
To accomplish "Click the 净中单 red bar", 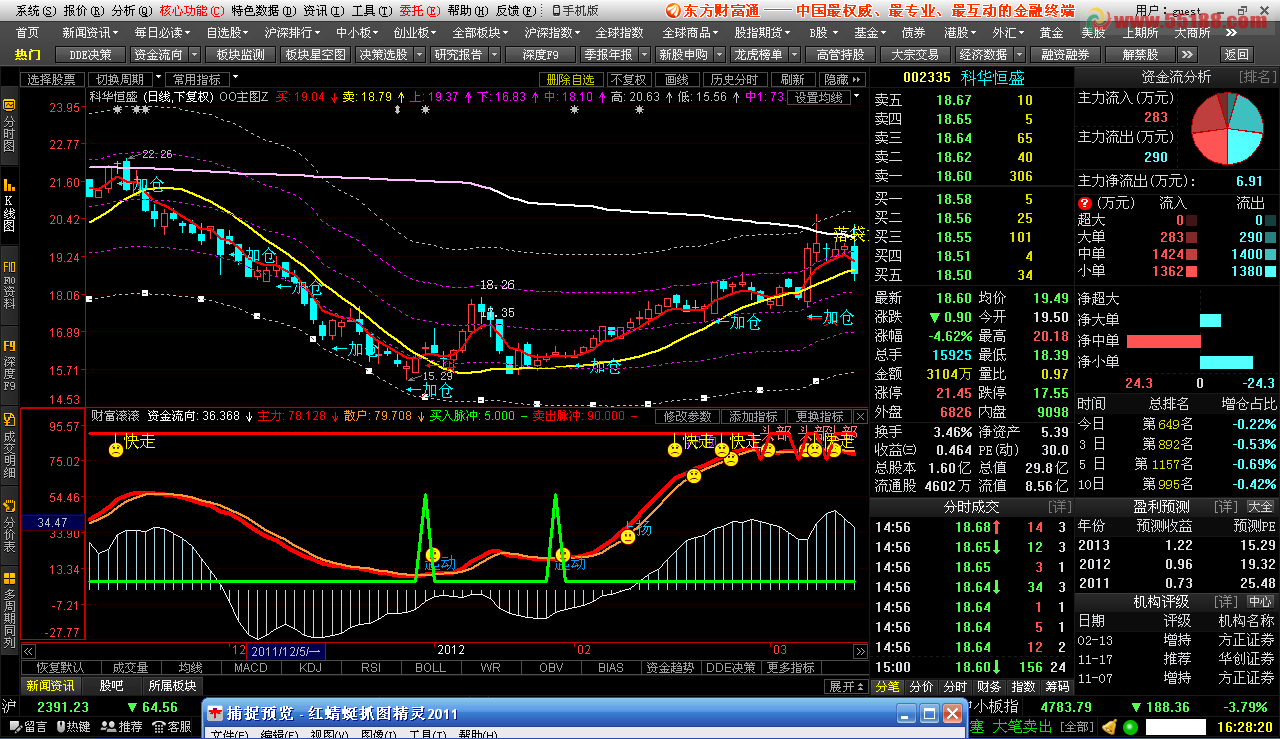I will point(1163,341).
